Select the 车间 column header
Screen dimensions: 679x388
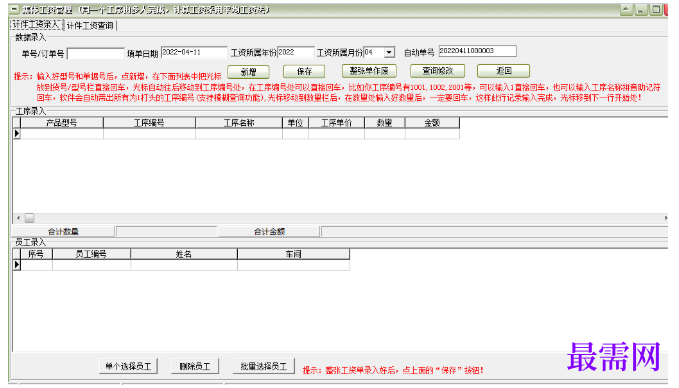[293, 254]
